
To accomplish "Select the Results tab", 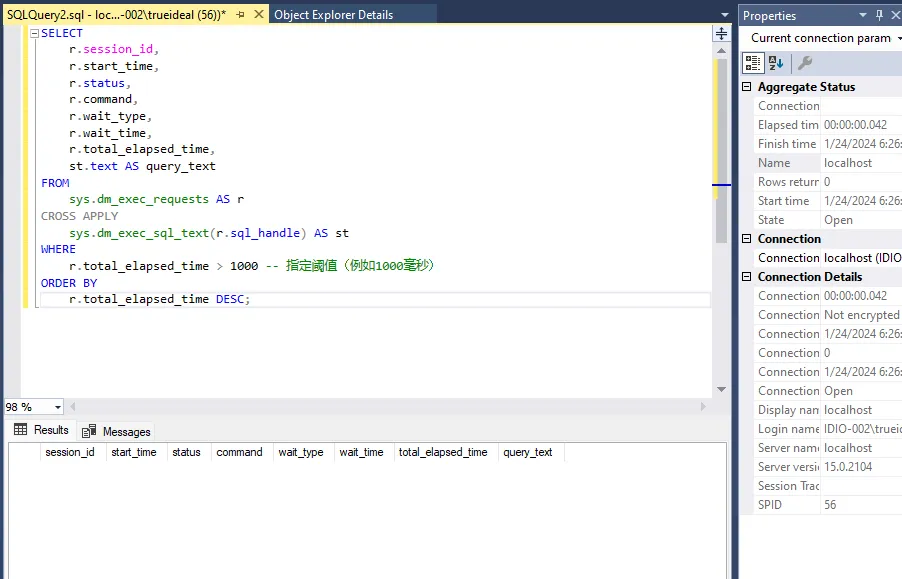I will 42,430.
